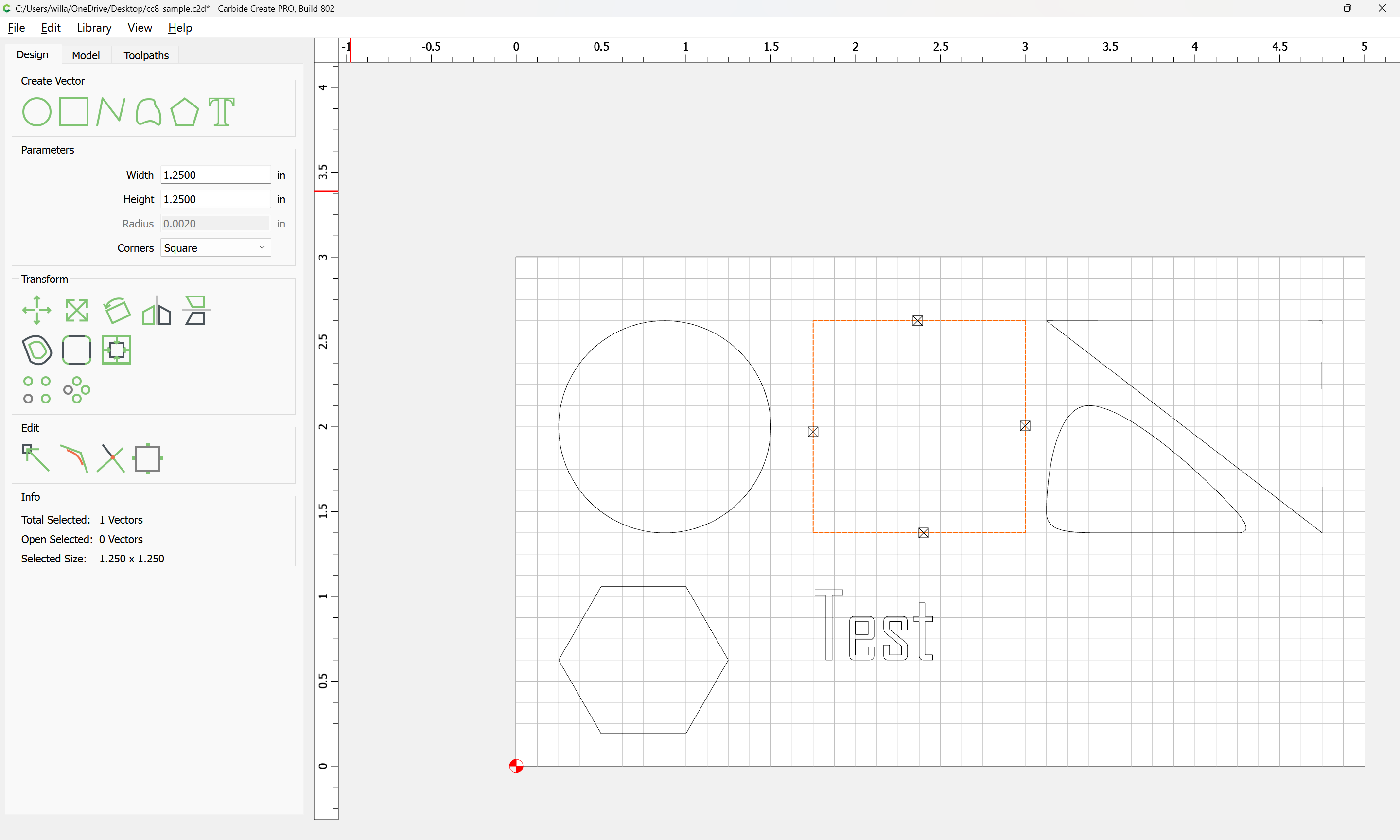This screenshot has width=1400, height=840.
Task: Click the left handle of selected square
Action: coord(813,432)
